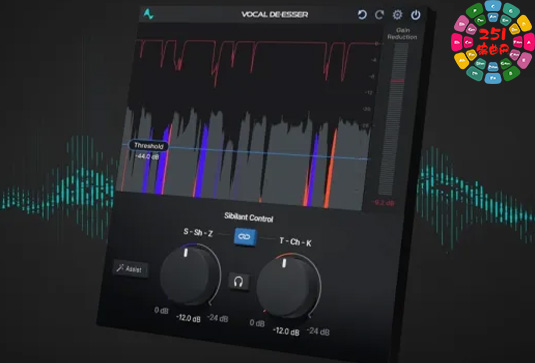535x363 pixels.
Task: Click the Sibilant Control heading
Action: click(249, 217)
